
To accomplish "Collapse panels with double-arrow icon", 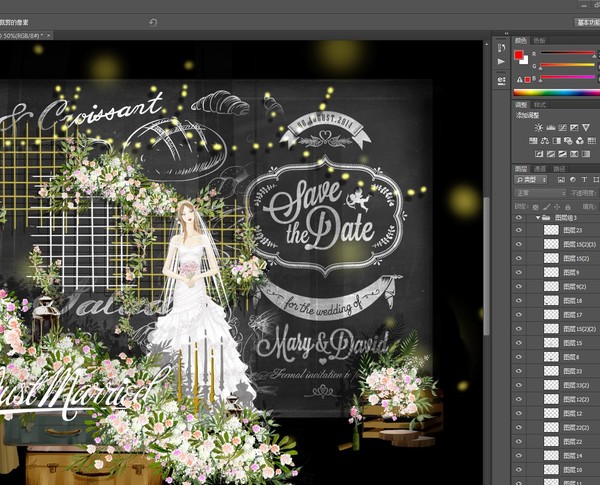I will [506, 34].
